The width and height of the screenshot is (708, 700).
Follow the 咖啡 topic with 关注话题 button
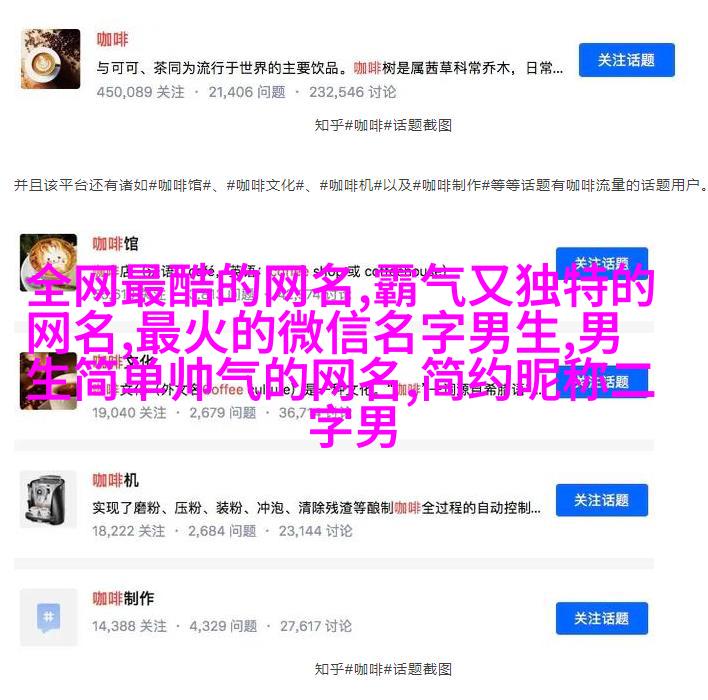click(x=627, y=60)
